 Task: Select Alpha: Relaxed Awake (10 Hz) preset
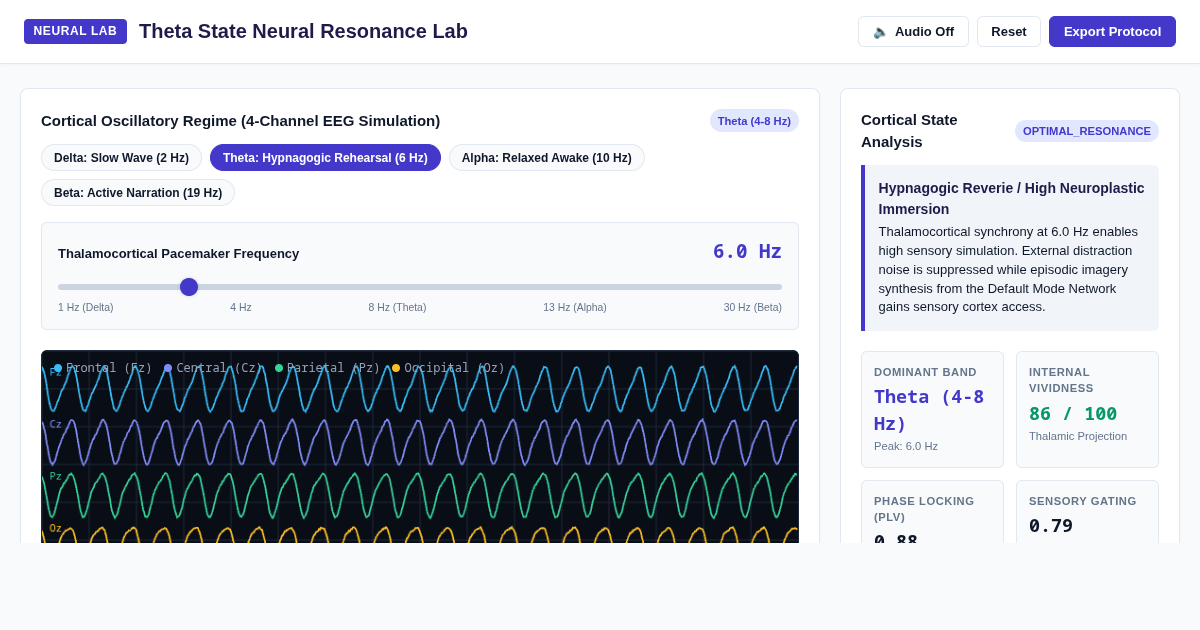click(547, 158)
